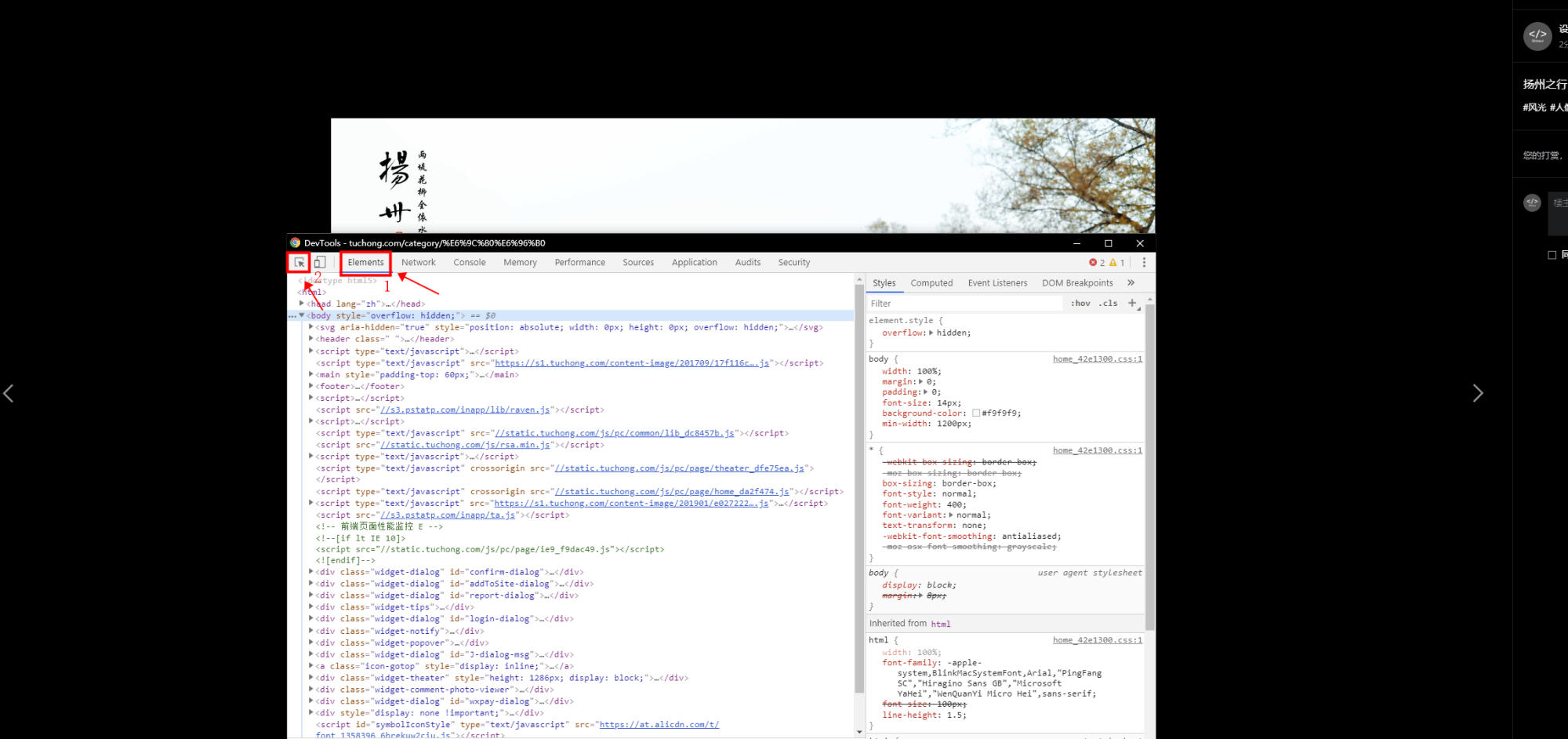The height and width of the screenshot is (739, 1568).
Task: Expand the footer element node
Action: click(x=311, y=386)
